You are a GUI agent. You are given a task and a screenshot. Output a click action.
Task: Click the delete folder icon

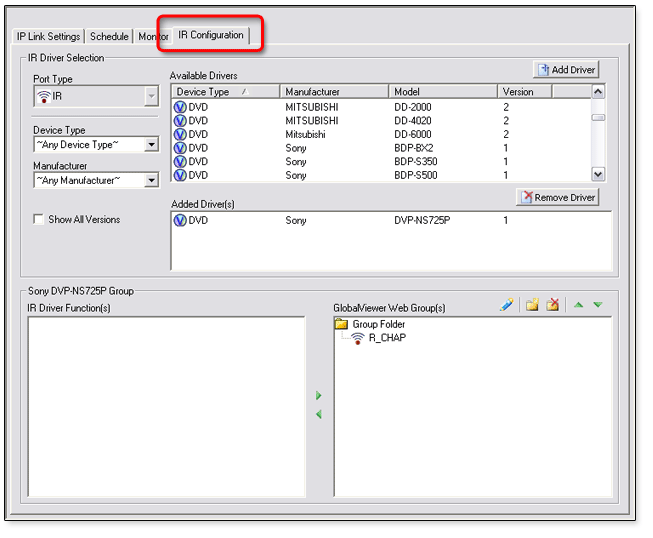(552, 305)
